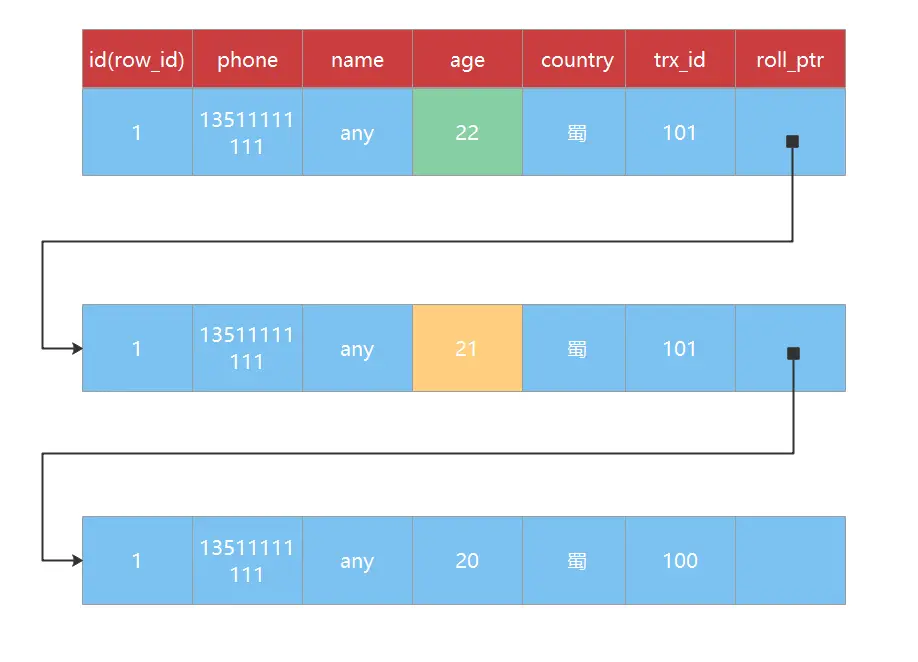Click arrowhead pointing to second row
This screenshot has height=662, width=918.
point(77,348)
